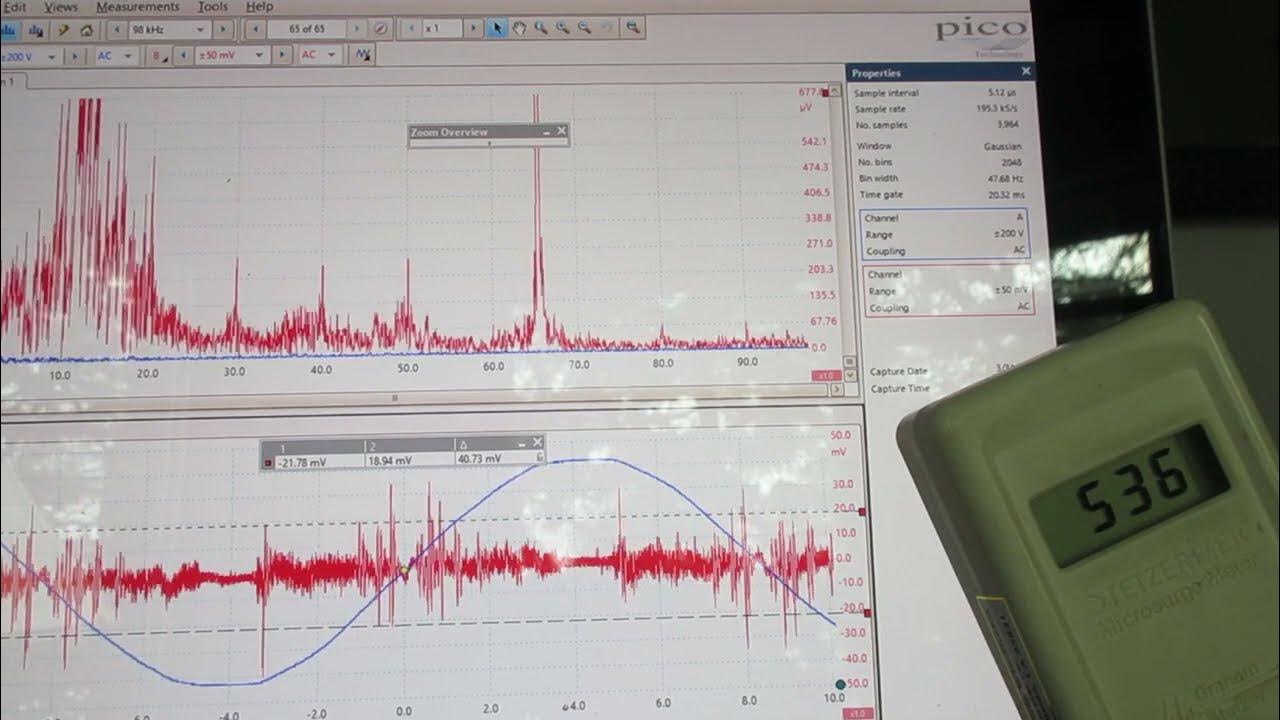
Task: Switch to spectrum mode icon
Action: pyautogui.click(x=7, y=30)
